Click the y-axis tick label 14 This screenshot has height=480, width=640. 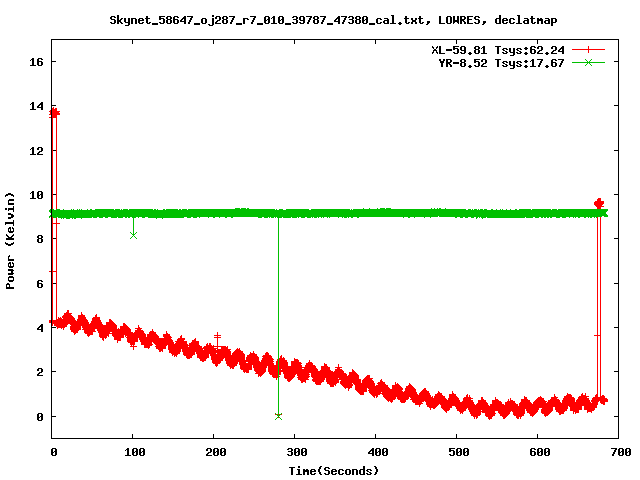[x=36, y=106]
